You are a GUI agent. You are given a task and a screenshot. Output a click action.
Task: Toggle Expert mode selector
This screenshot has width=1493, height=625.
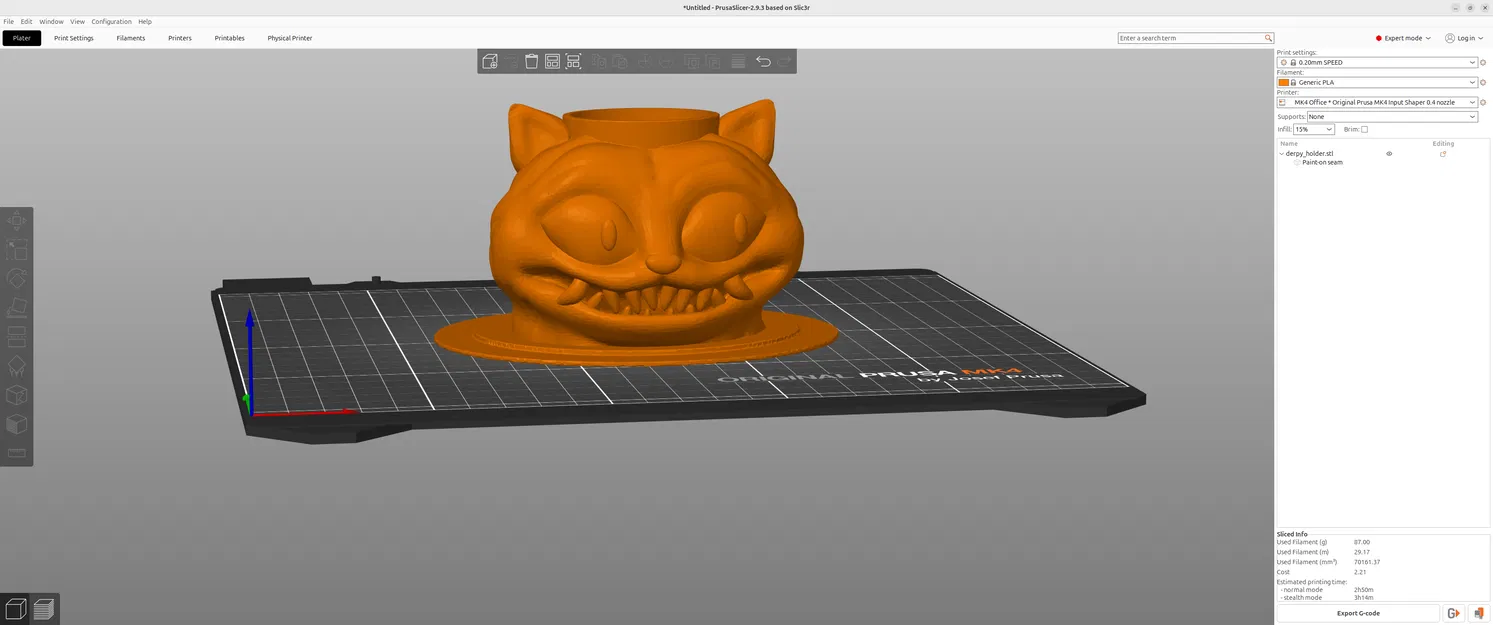coord(1404,38)
